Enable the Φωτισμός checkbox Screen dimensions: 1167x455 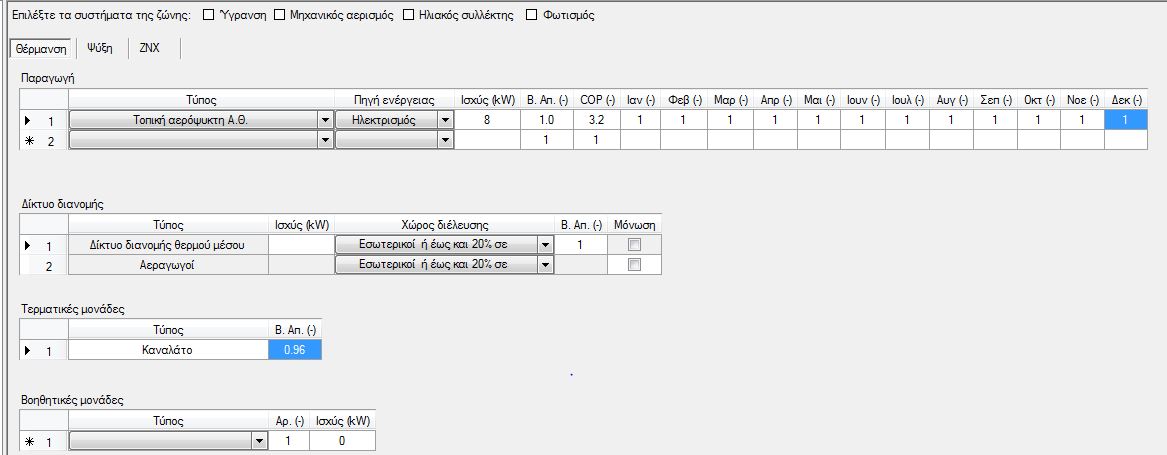pyautogui.click(x=531, y=15)
